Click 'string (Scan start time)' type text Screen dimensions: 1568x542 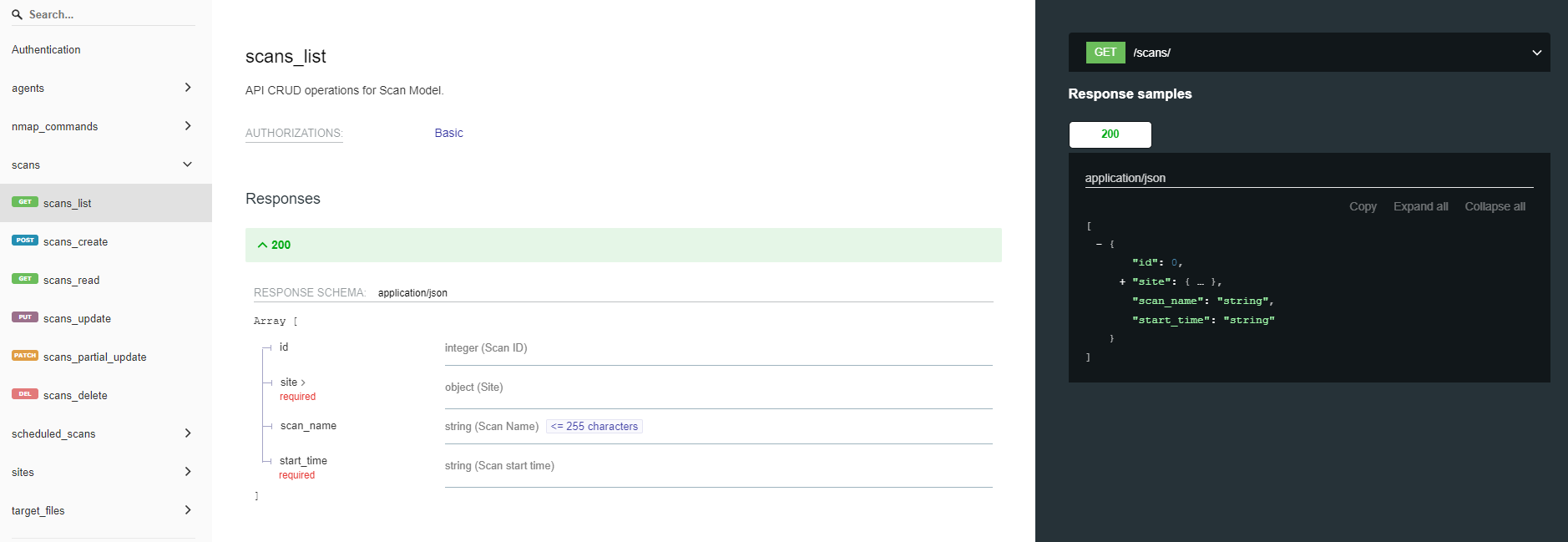click(x=499, y=465)
